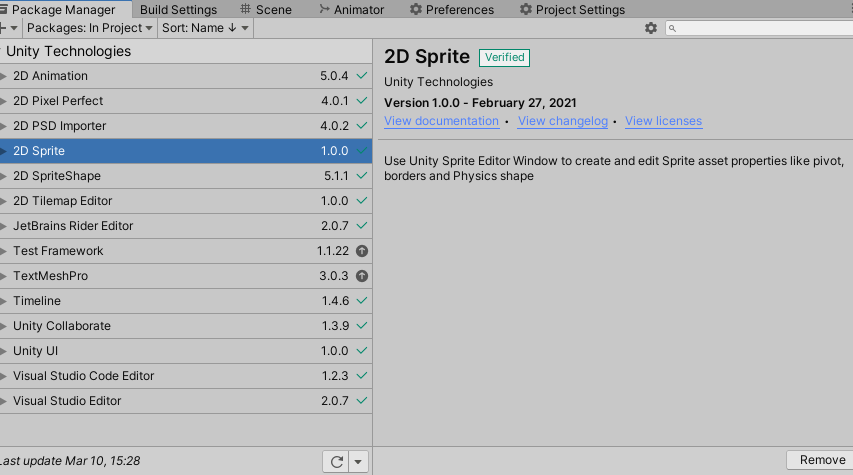
Task: Click the settings gear icon near search
Action: pyautogui.click(x=651, y=28)
